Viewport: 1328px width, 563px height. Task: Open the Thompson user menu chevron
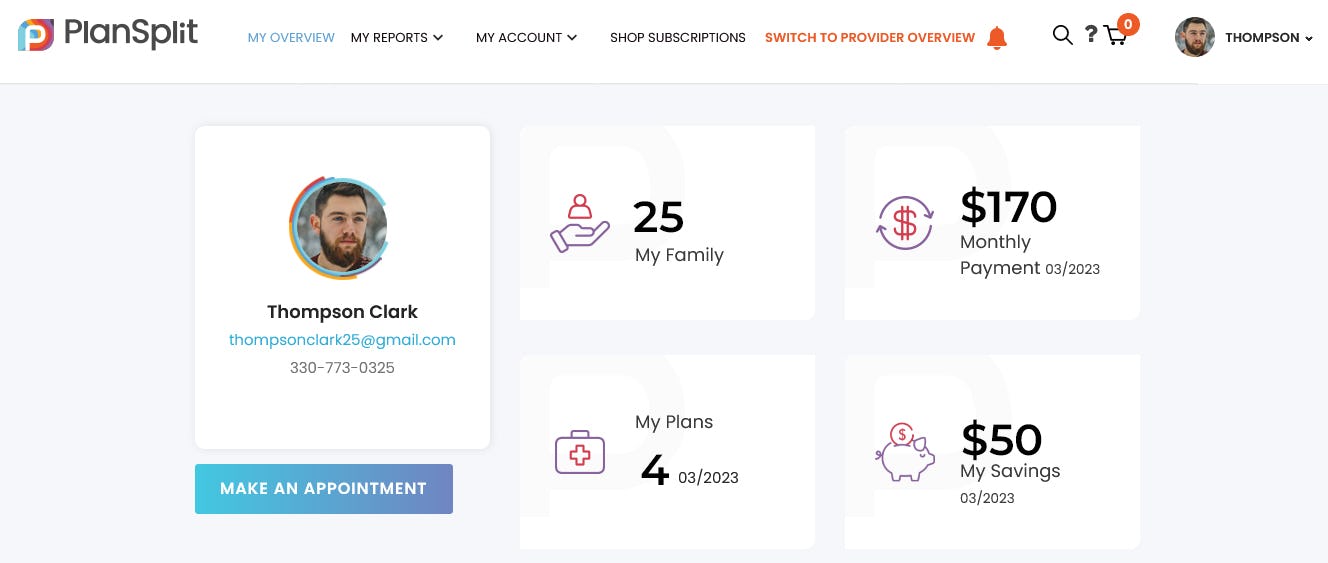1309,39
